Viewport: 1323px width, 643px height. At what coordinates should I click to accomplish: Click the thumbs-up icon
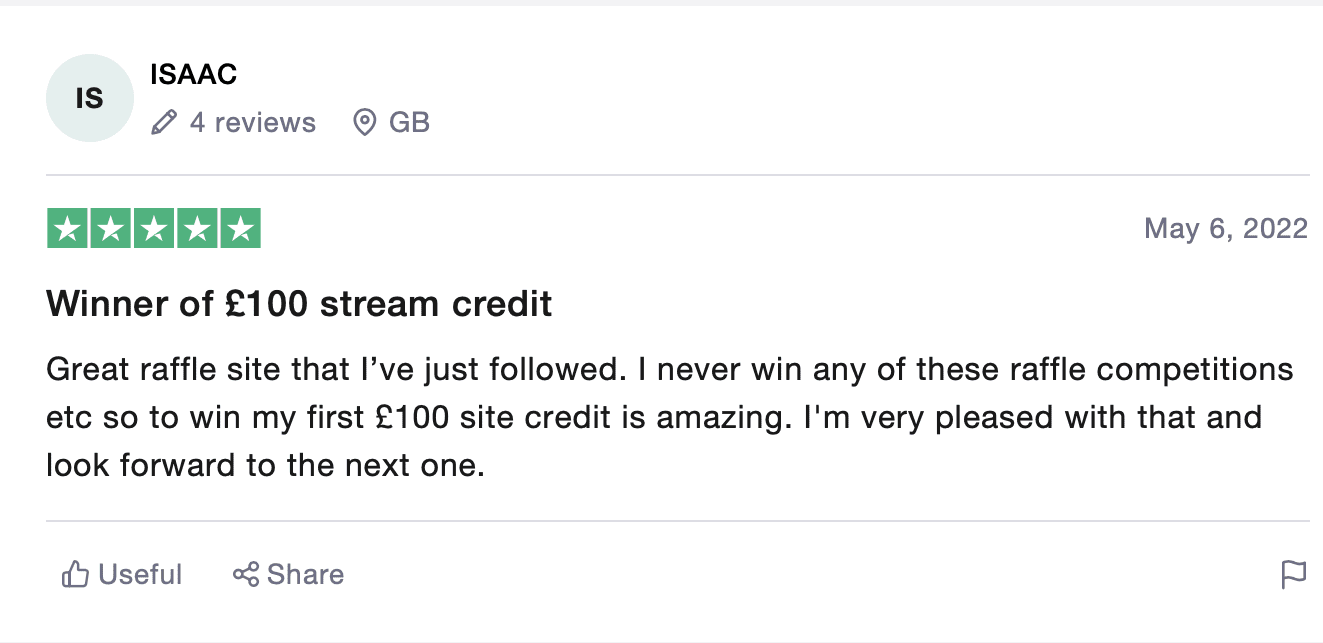75,575
